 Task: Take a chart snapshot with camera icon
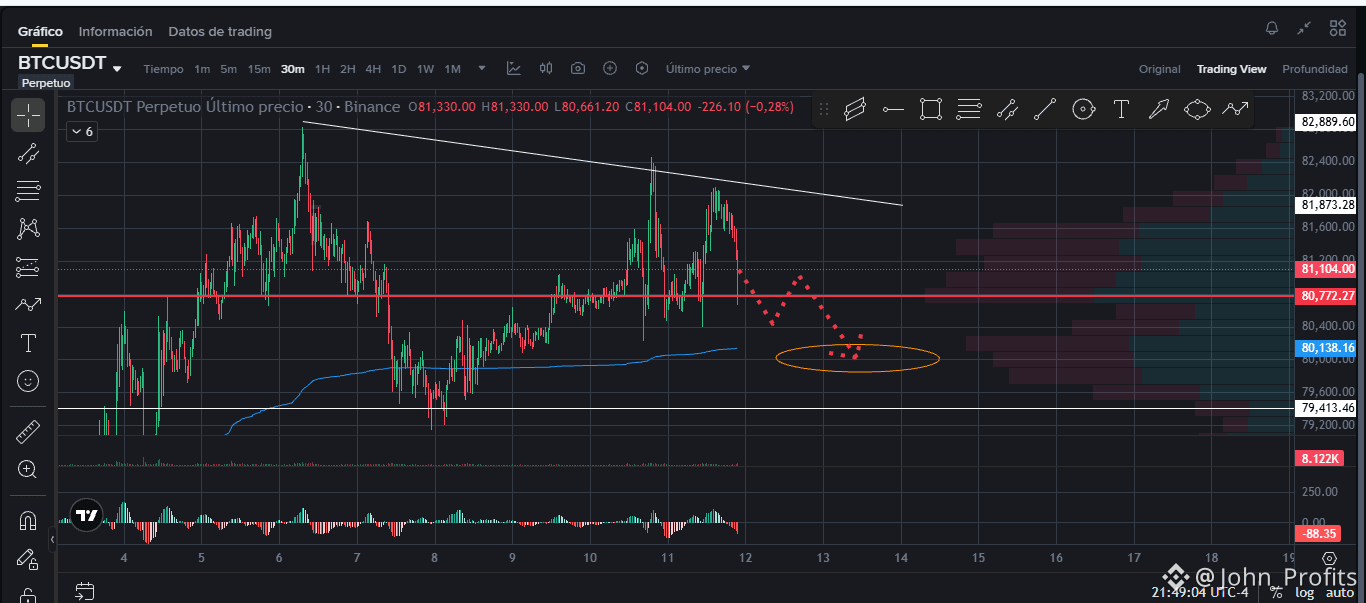578,69
